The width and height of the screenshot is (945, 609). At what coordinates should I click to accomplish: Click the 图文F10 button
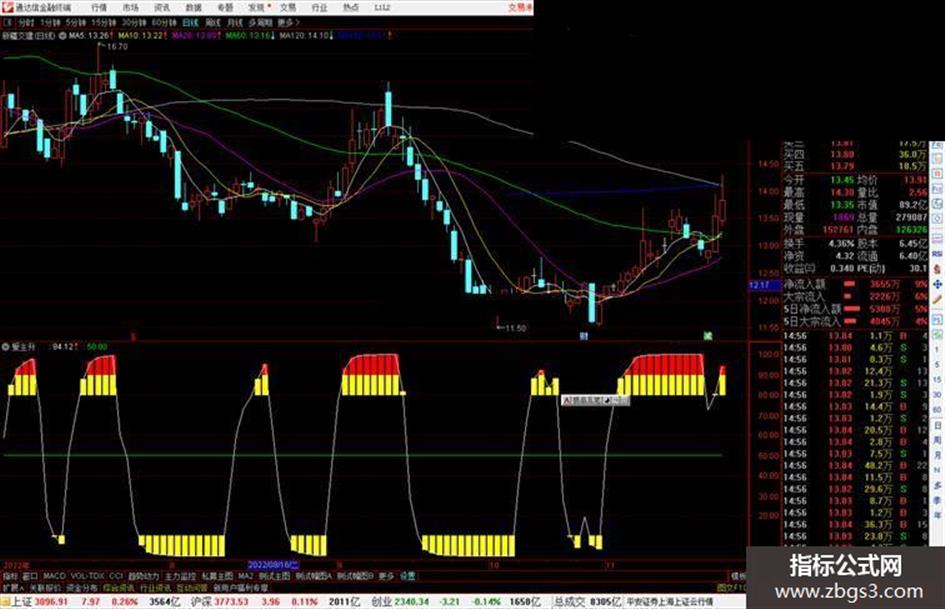pos(732,587)
